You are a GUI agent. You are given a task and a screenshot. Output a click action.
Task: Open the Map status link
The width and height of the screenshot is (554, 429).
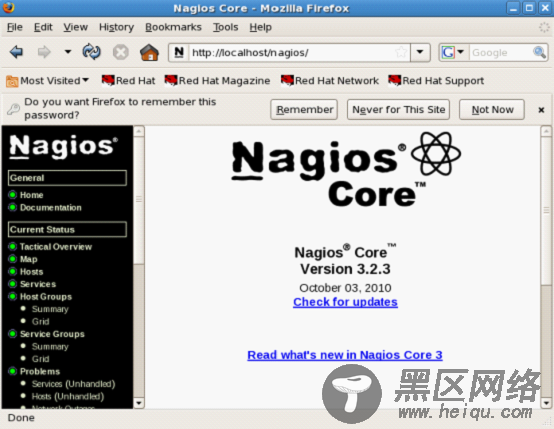[28, 259]
